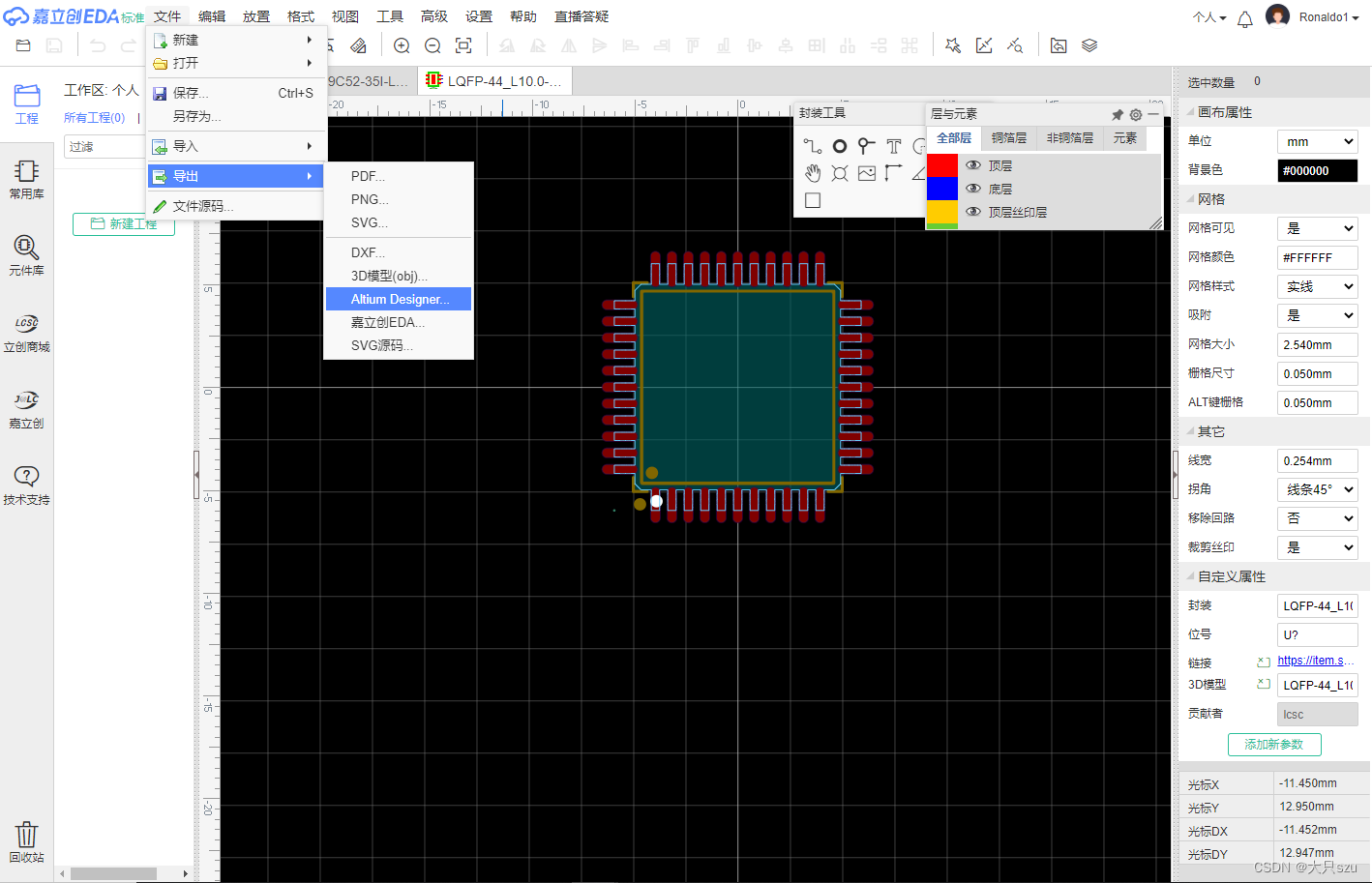The height and width of the screenshot is (883, 1372).
Task: Click the 所有工程(0) link
Action: 95,117
